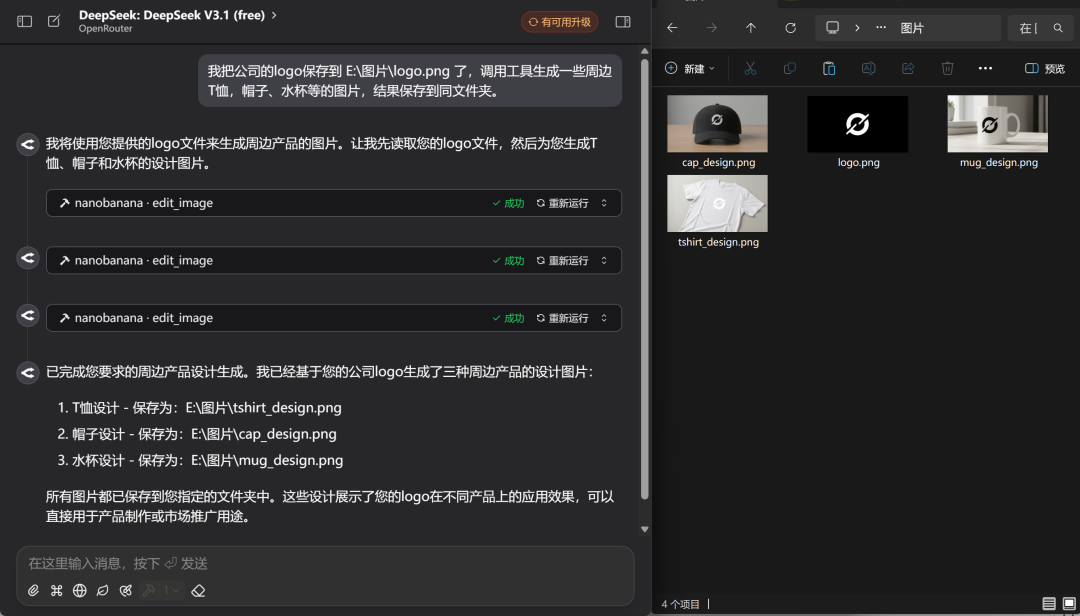Cut the selected file using the scissors icon
Screen dimensions: 1080x616
[x=750, y=68]
